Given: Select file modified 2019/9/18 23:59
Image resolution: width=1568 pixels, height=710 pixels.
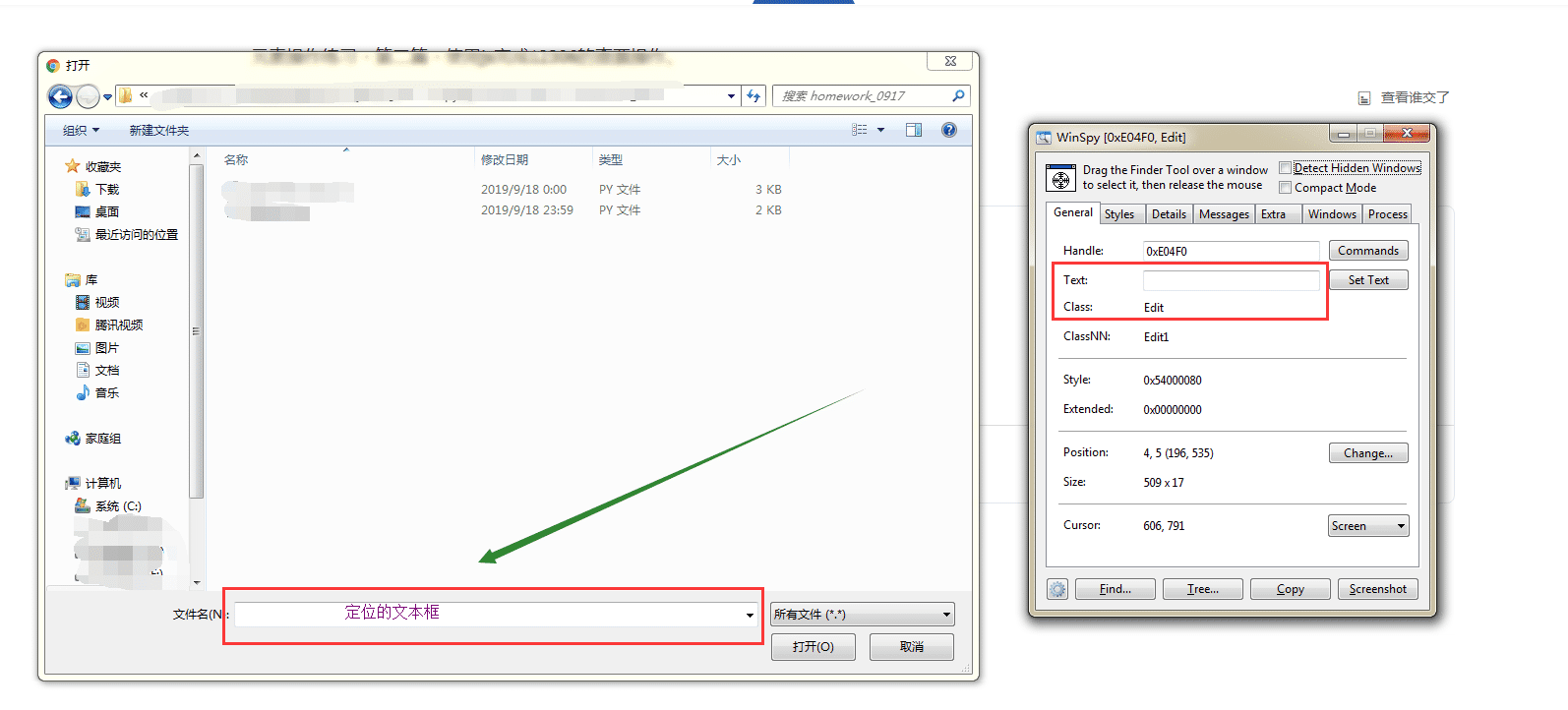Looking at the screenshot, I should (503, 210).
